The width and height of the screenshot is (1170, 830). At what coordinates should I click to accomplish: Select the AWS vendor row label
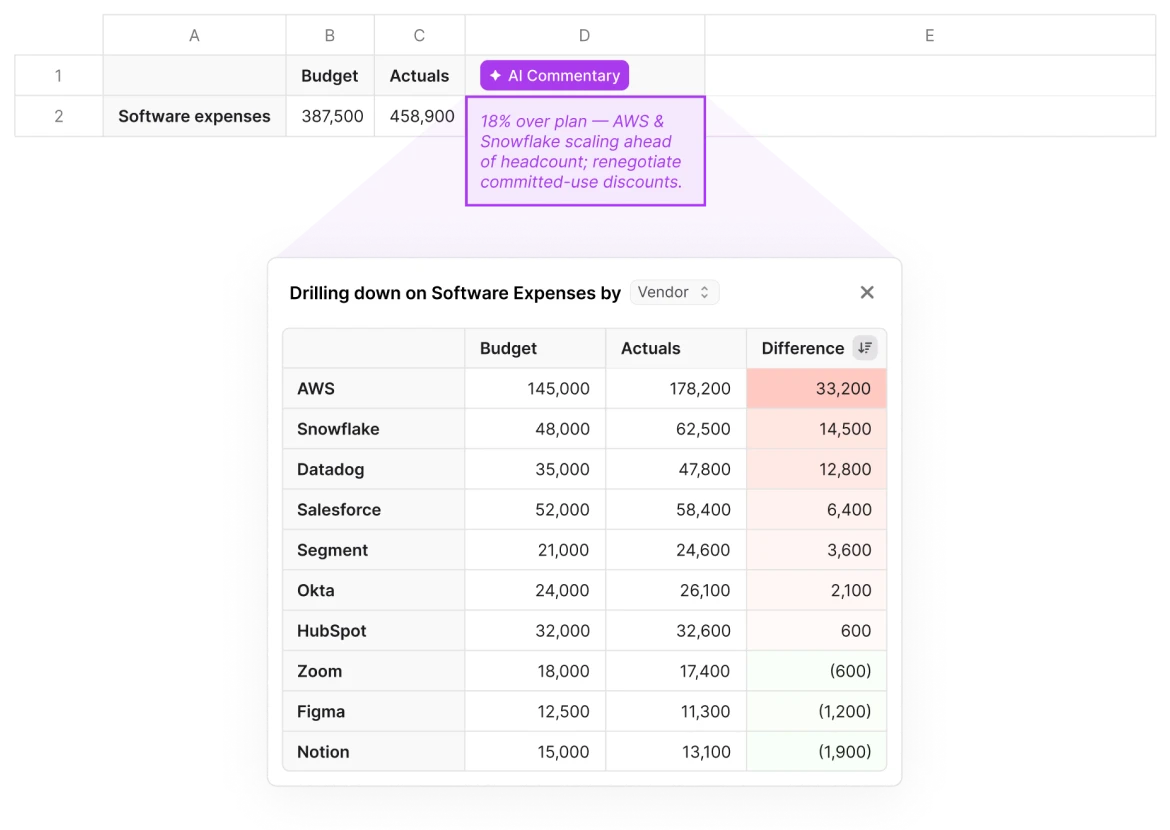tap(374, 388)
